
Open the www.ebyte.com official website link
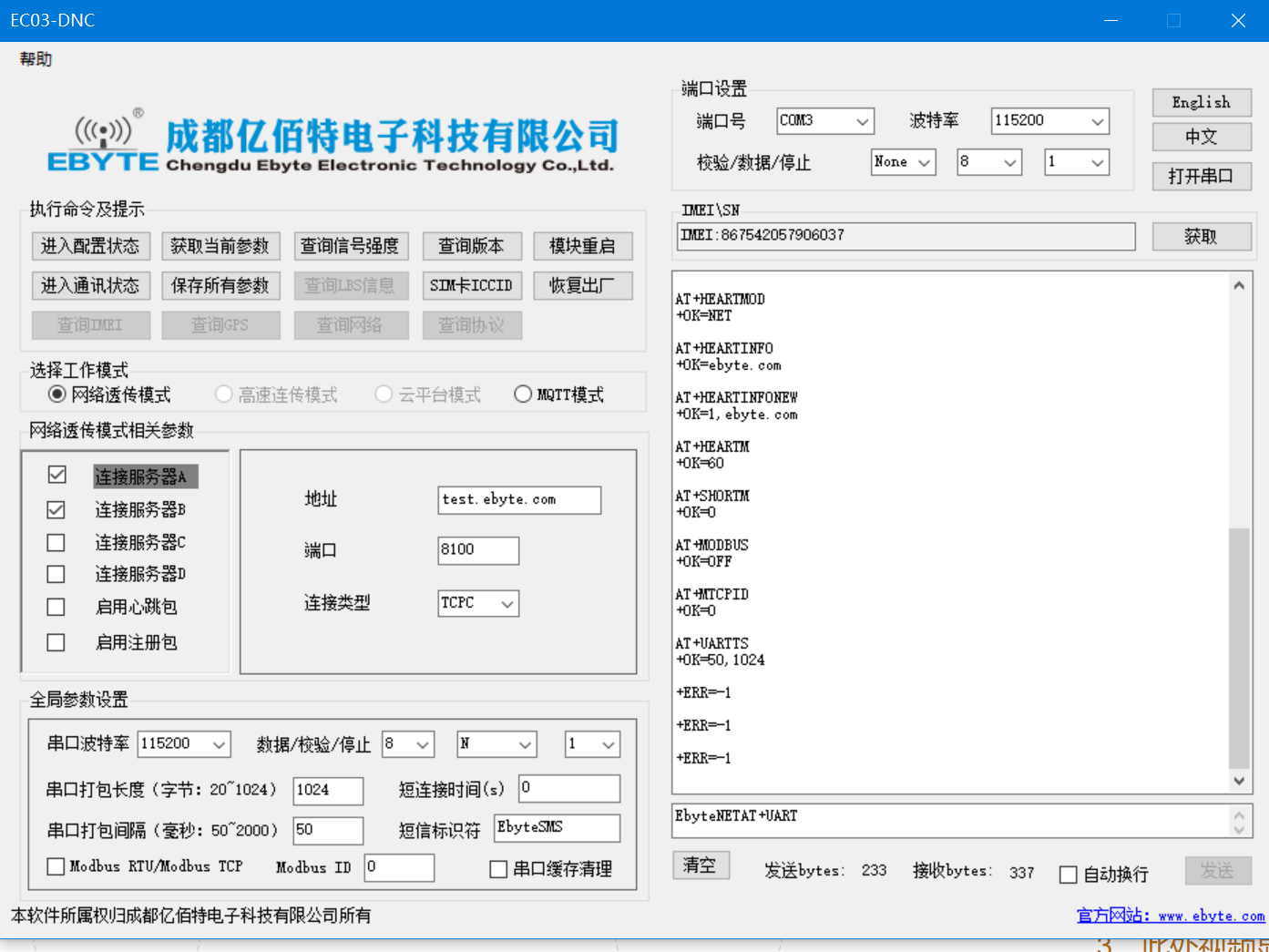[x=1170, y=916]
